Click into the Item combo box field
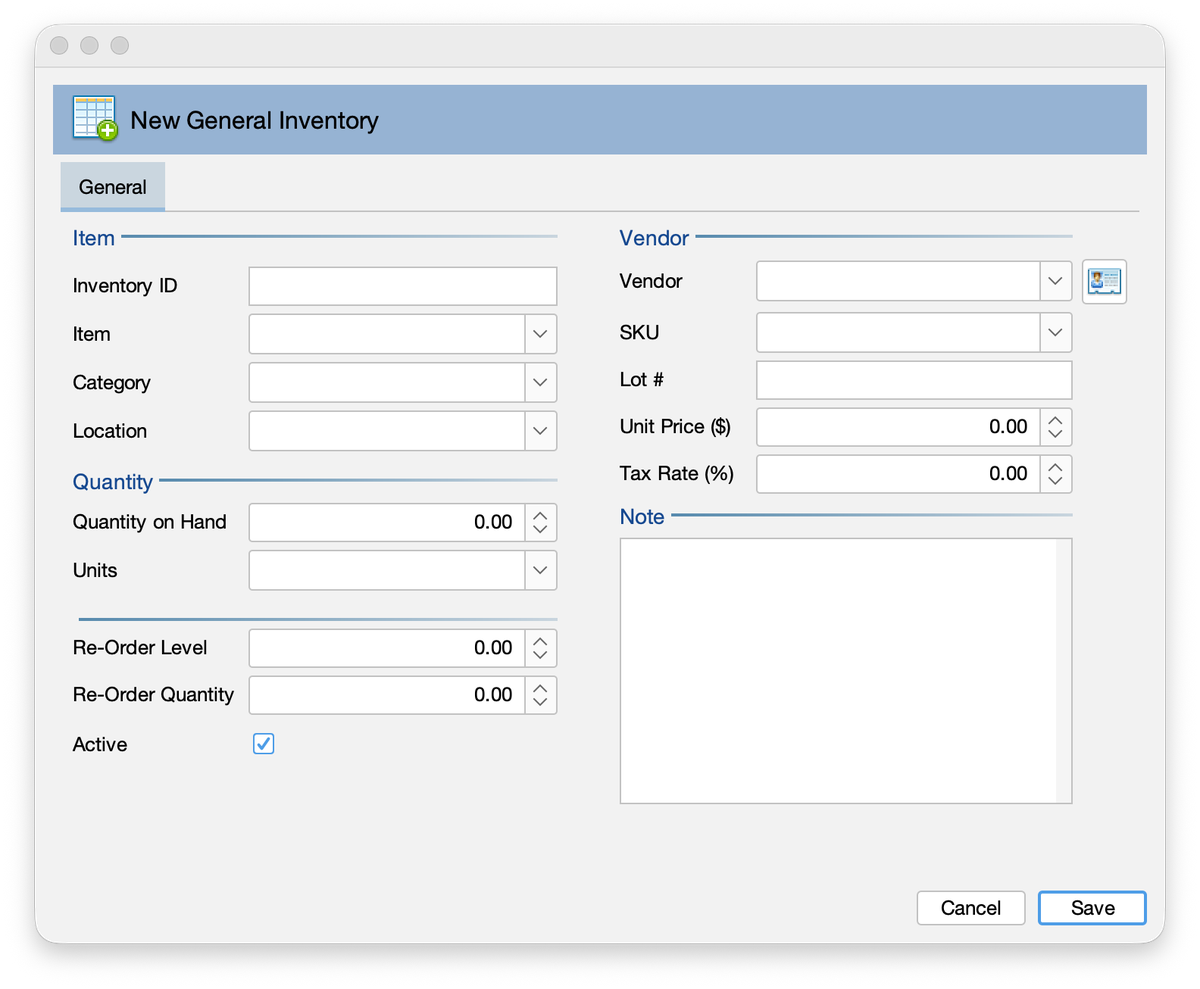The height and width of the screenshot is (989, 1200). [x=387, y=334]
